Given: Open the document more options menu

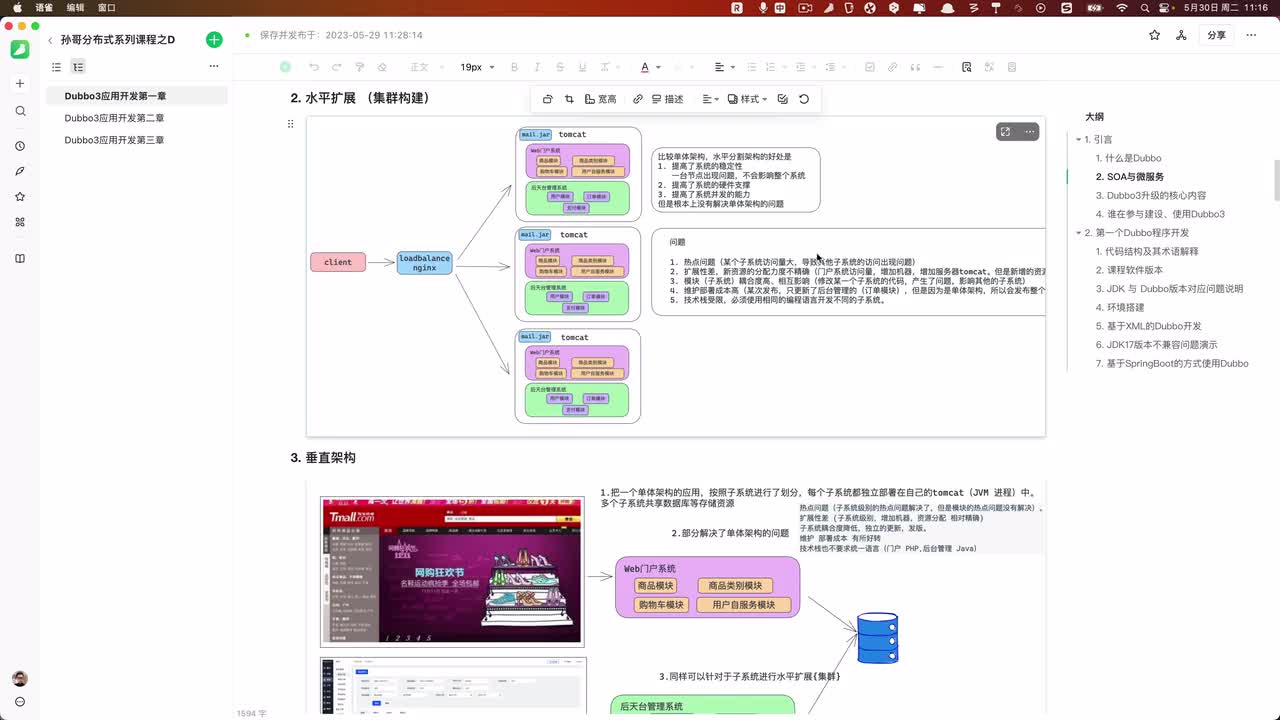Looking at the screenshot, I should click(1253, 35).
